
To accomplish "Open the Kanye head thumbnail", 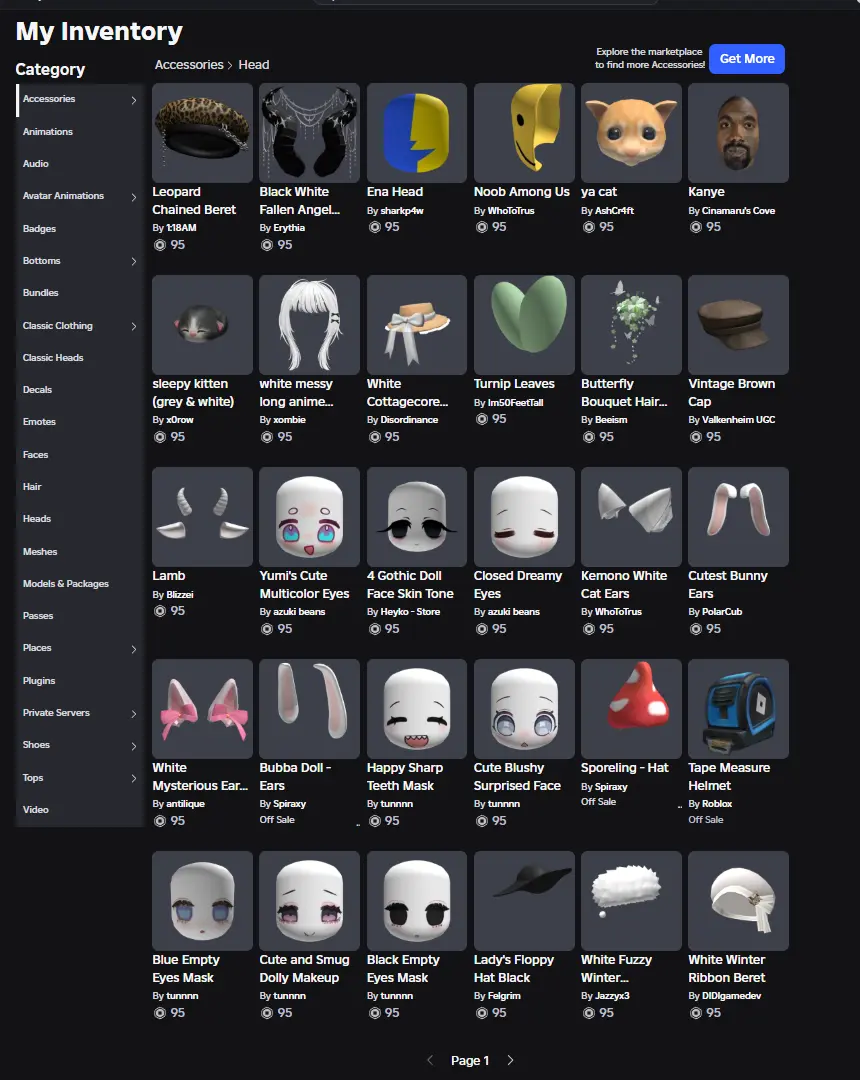I will (738, 133).
